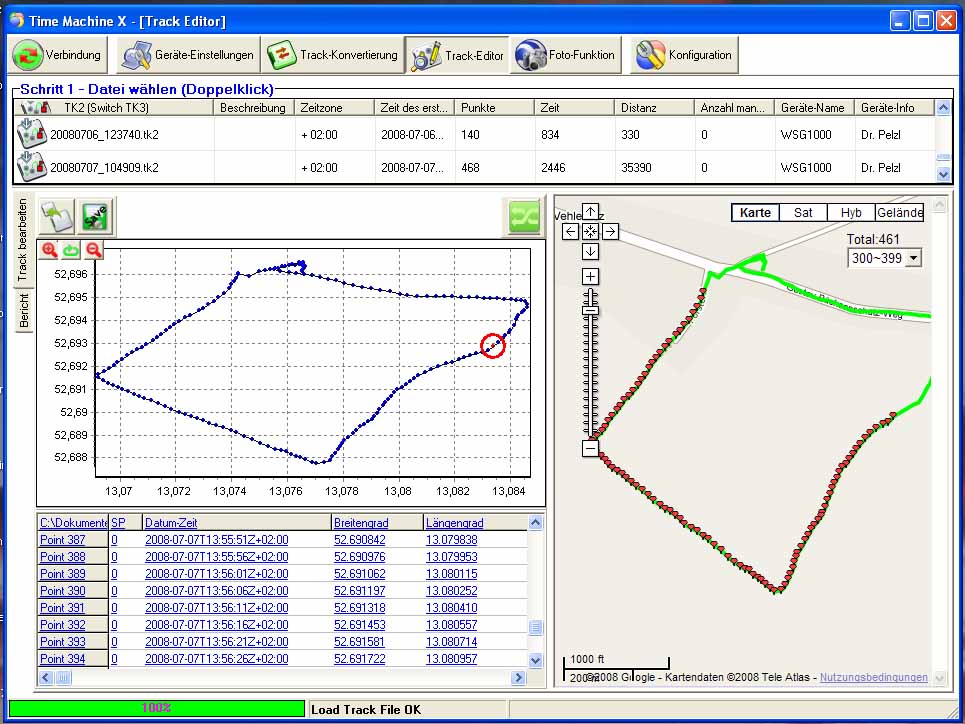Screen dimensions: 965x724
Task: Switch map to Hyb view
Action: tap(851, 212)
